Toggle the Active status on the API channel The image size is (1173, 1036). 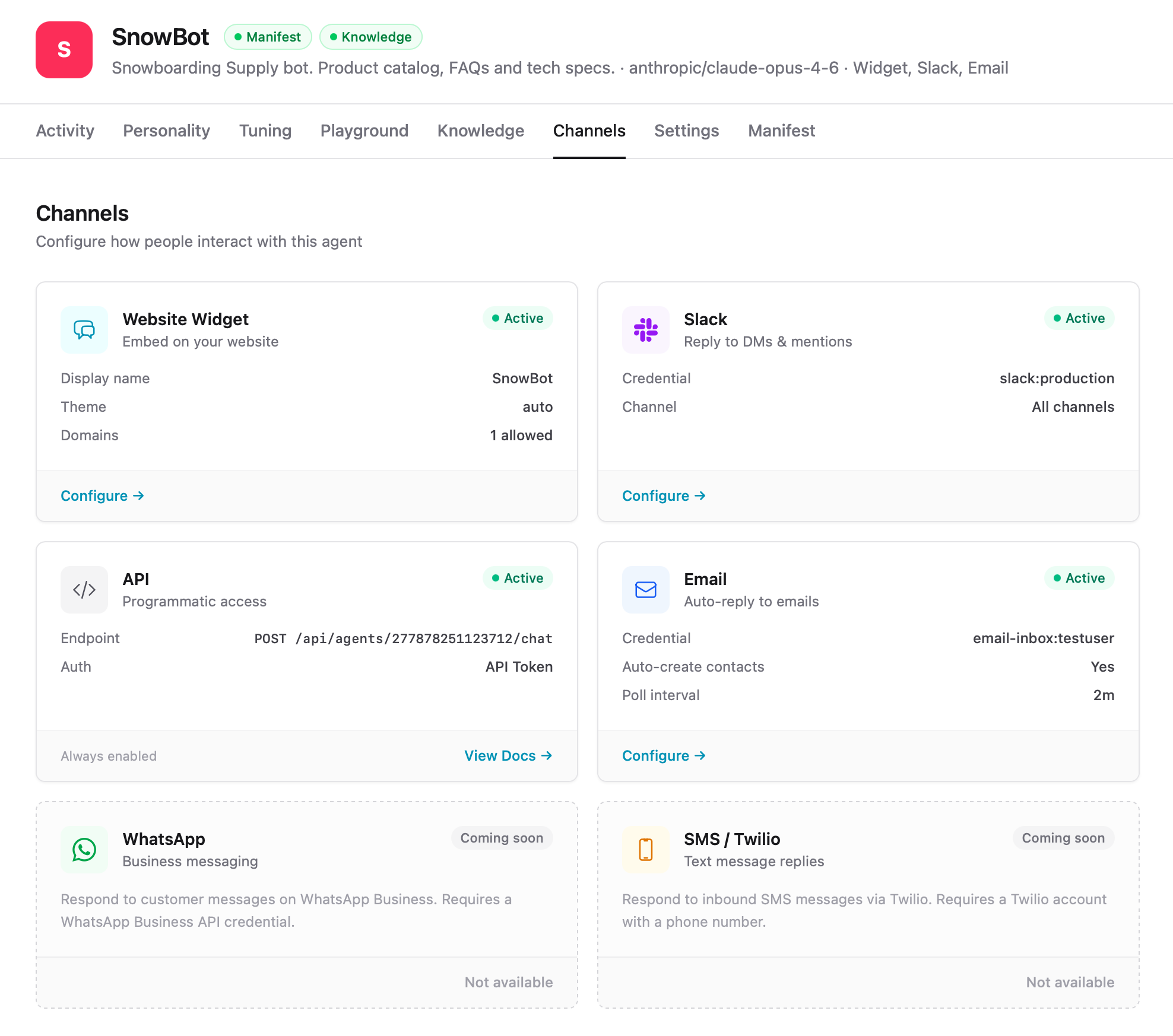(x=518, y=577)
